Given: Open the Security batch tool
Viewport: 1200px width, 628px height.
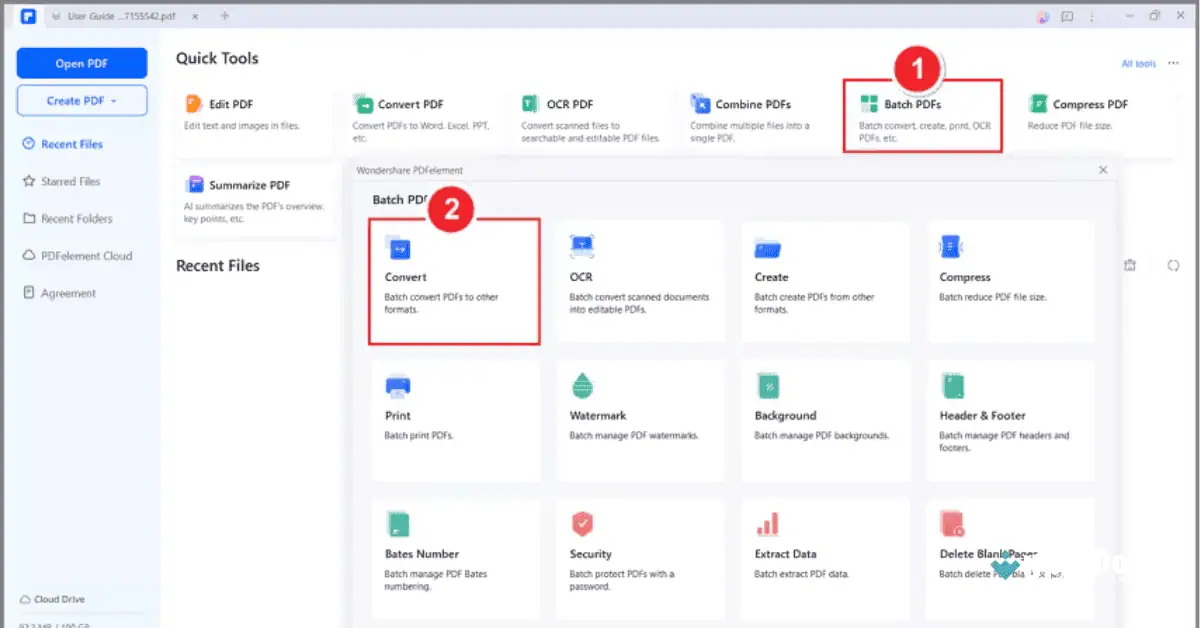Looking at the screenshot, I should 640,555.
